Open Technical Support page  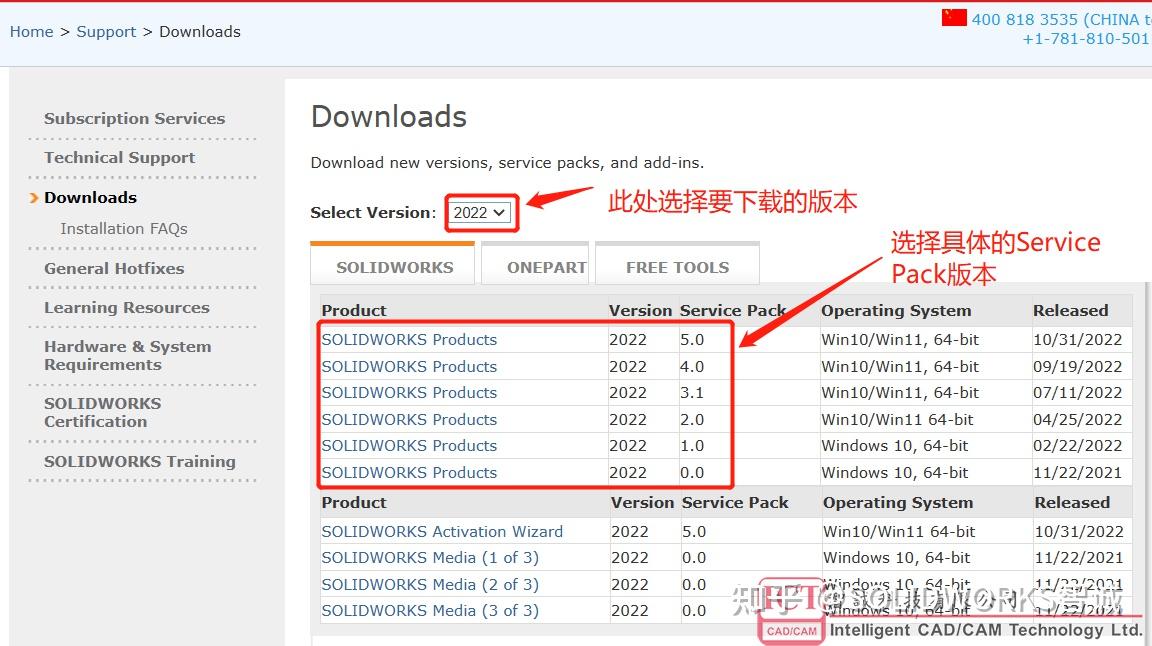coord(119,157)
